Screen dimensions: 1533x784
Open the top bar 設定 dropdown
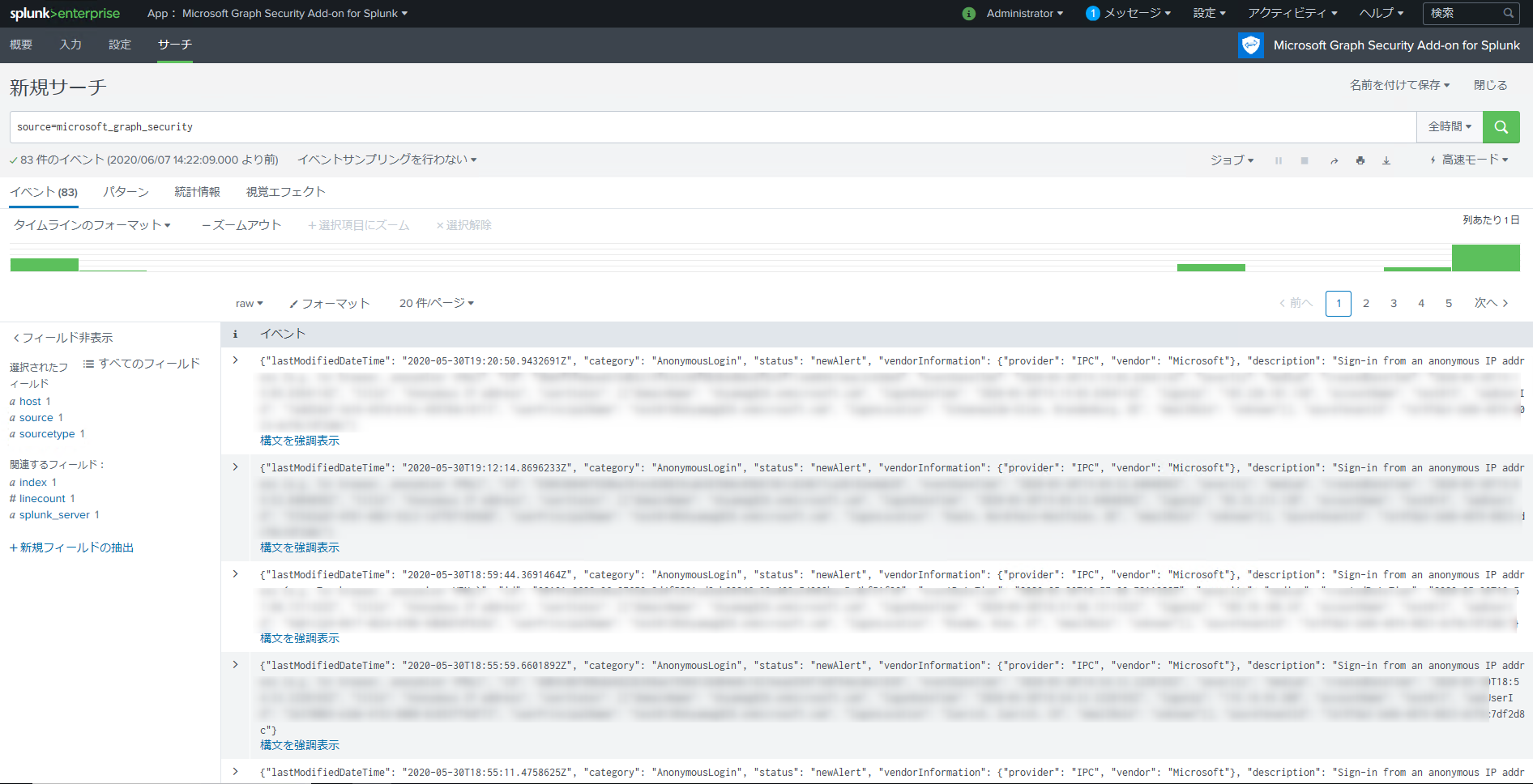tap(1209, 14)
